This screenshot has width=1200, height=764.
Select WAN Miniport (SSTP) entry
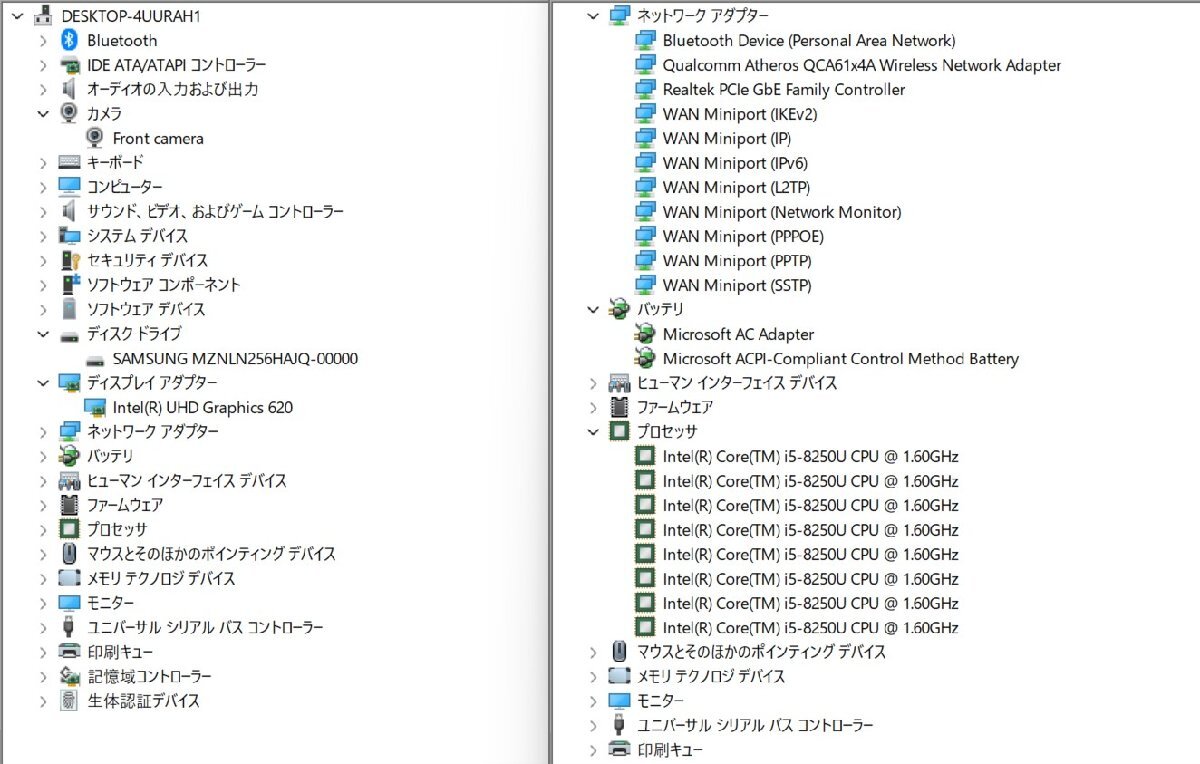coord(737,285)
